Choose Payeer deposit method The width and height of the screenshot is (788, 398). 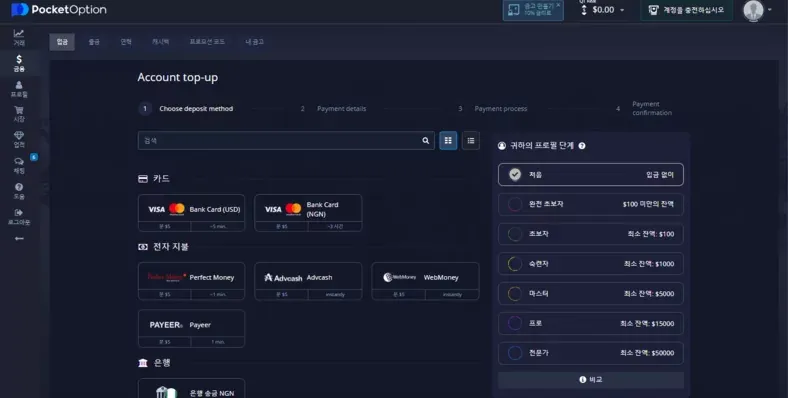point(191,329)
